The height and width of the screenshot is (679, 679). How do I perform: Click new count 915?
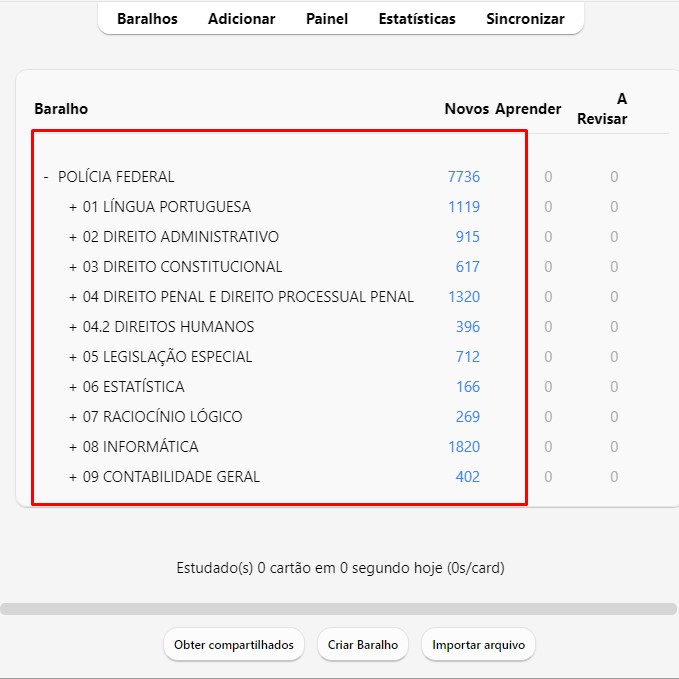pos(468,236)
